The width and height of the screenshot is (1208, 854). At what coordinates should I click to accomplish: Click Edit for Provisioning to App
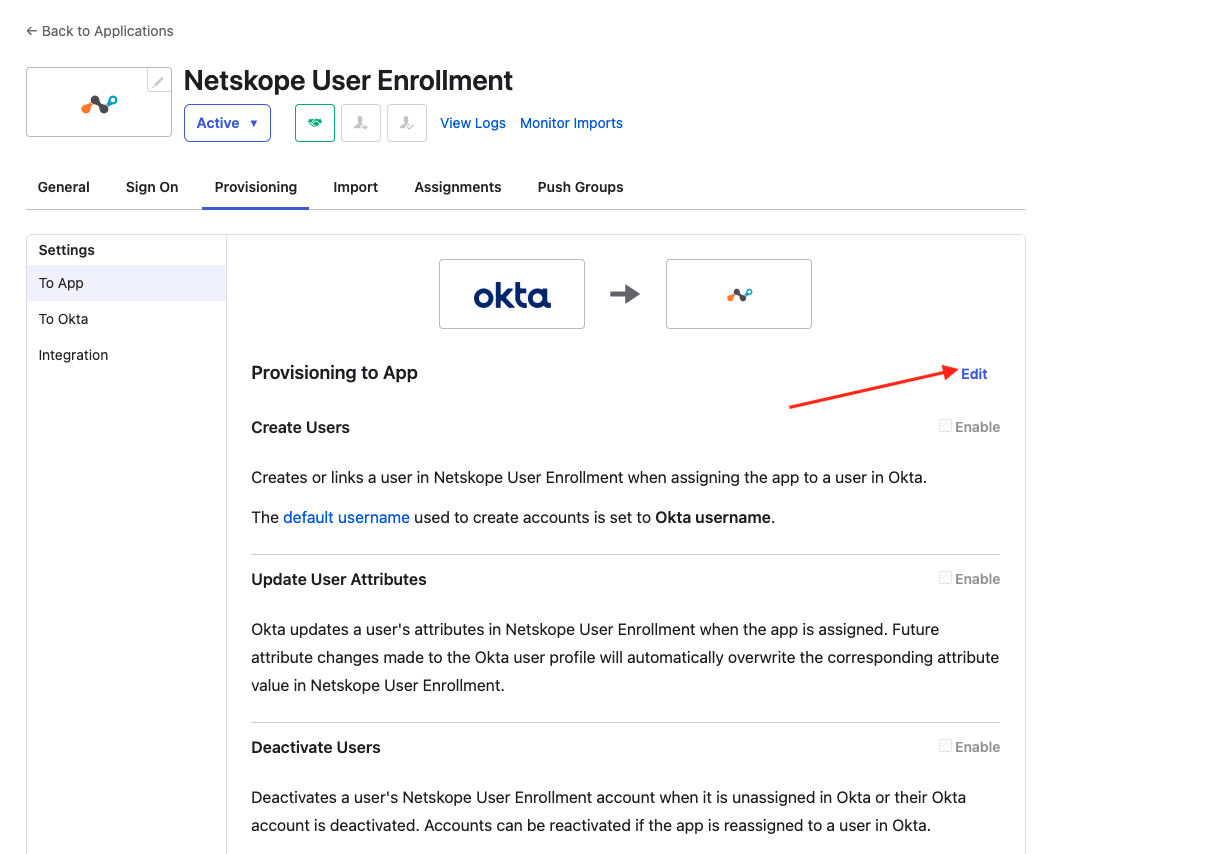[974, 374]
